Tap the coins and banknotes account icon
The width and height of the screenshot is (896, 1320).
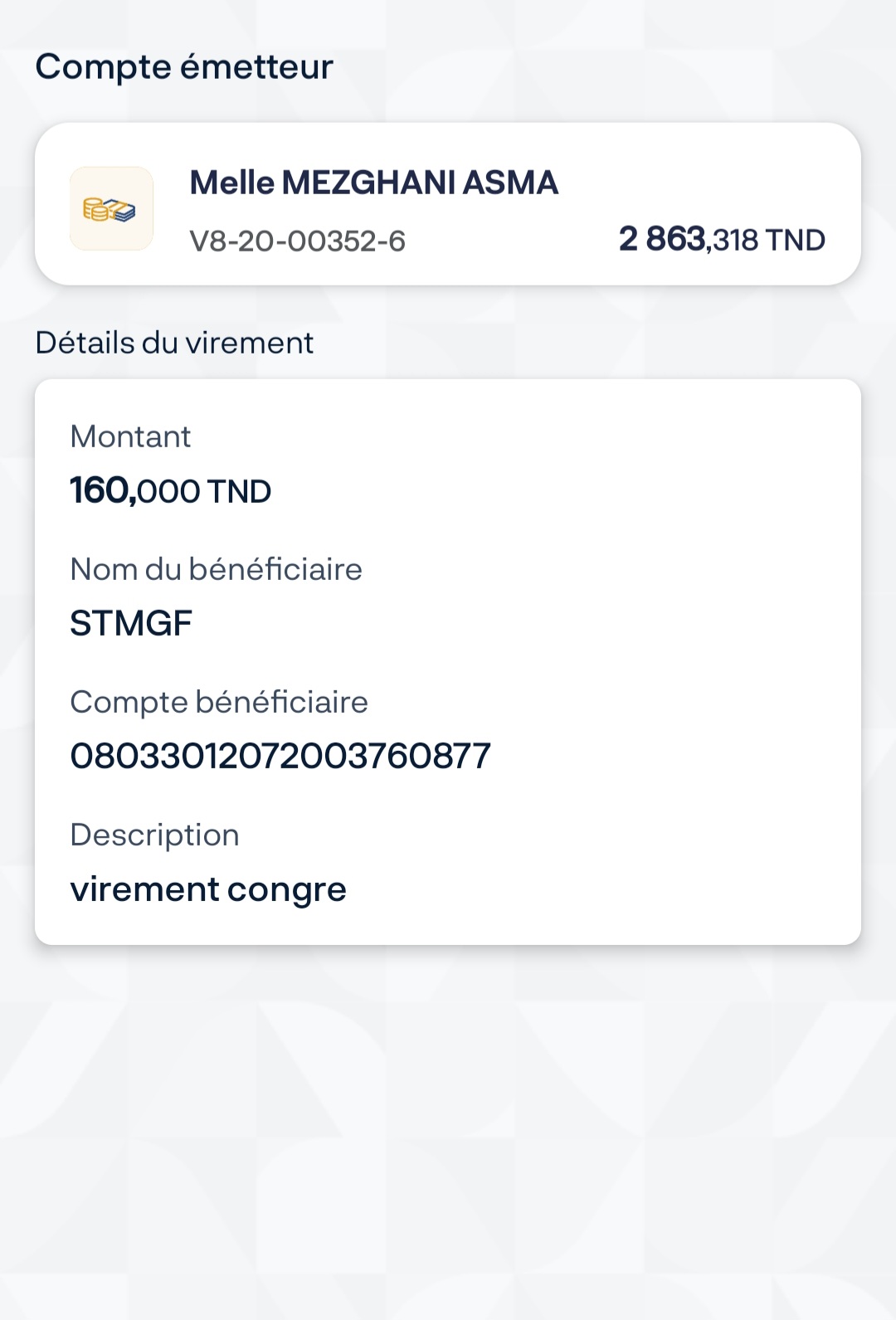[110, 209]
